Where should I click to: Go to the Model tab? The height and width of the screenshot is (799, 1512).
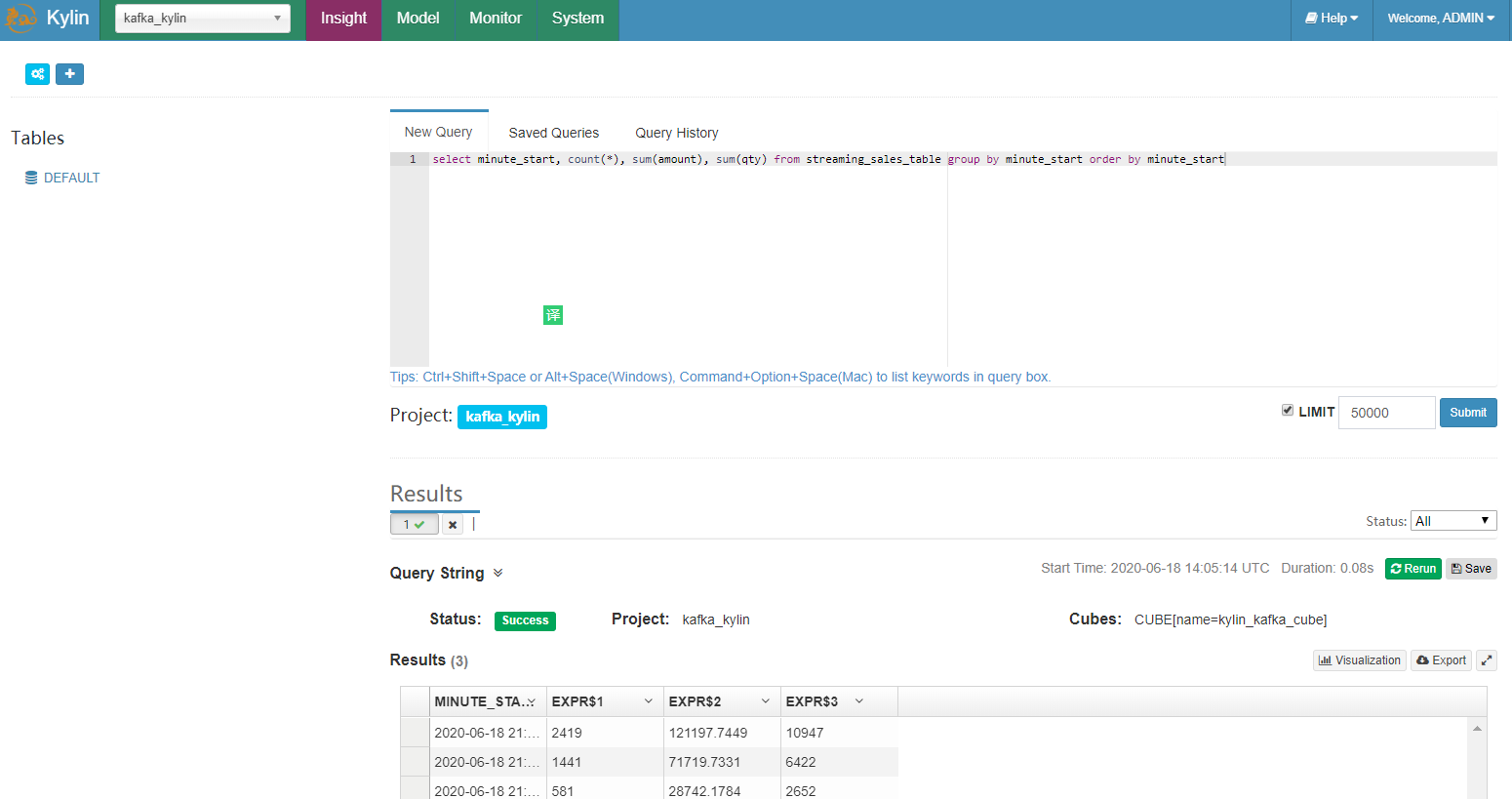(418, 19)
